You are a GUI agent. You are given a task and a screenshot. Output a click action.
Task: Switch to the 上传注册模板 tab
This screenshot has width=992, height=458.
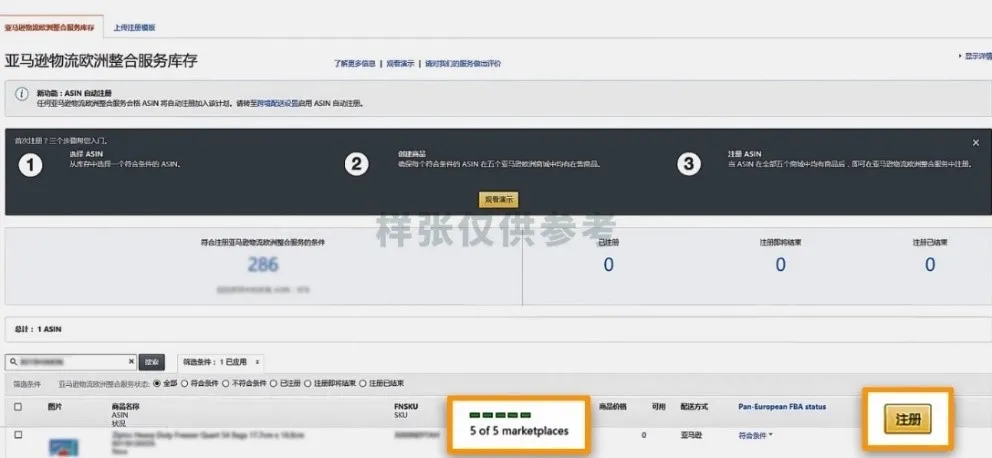(x=134, y=28)
